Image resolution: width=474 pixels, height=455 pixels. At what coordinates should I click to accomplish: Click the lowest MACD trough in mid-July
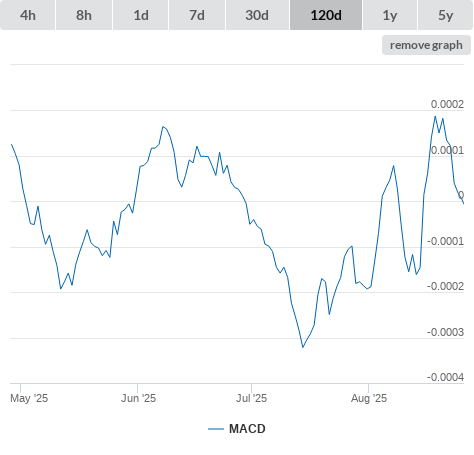(303, 347)
